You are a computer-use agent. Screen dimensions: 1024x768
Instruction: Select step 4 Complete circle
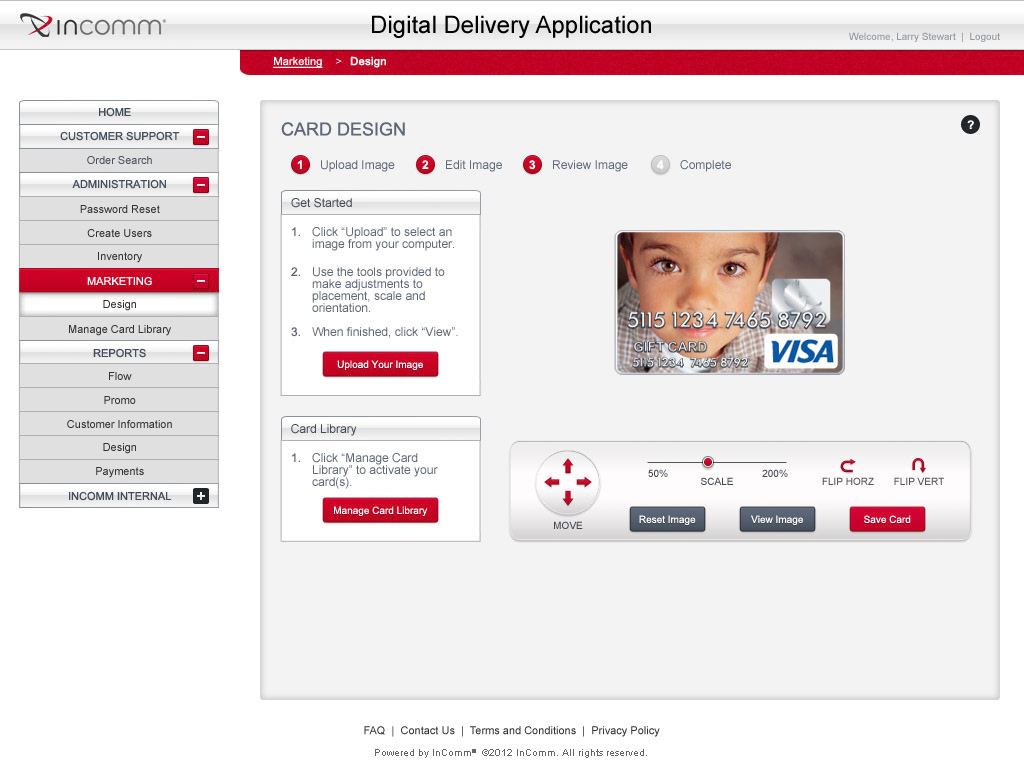click(x=660, y=165)
